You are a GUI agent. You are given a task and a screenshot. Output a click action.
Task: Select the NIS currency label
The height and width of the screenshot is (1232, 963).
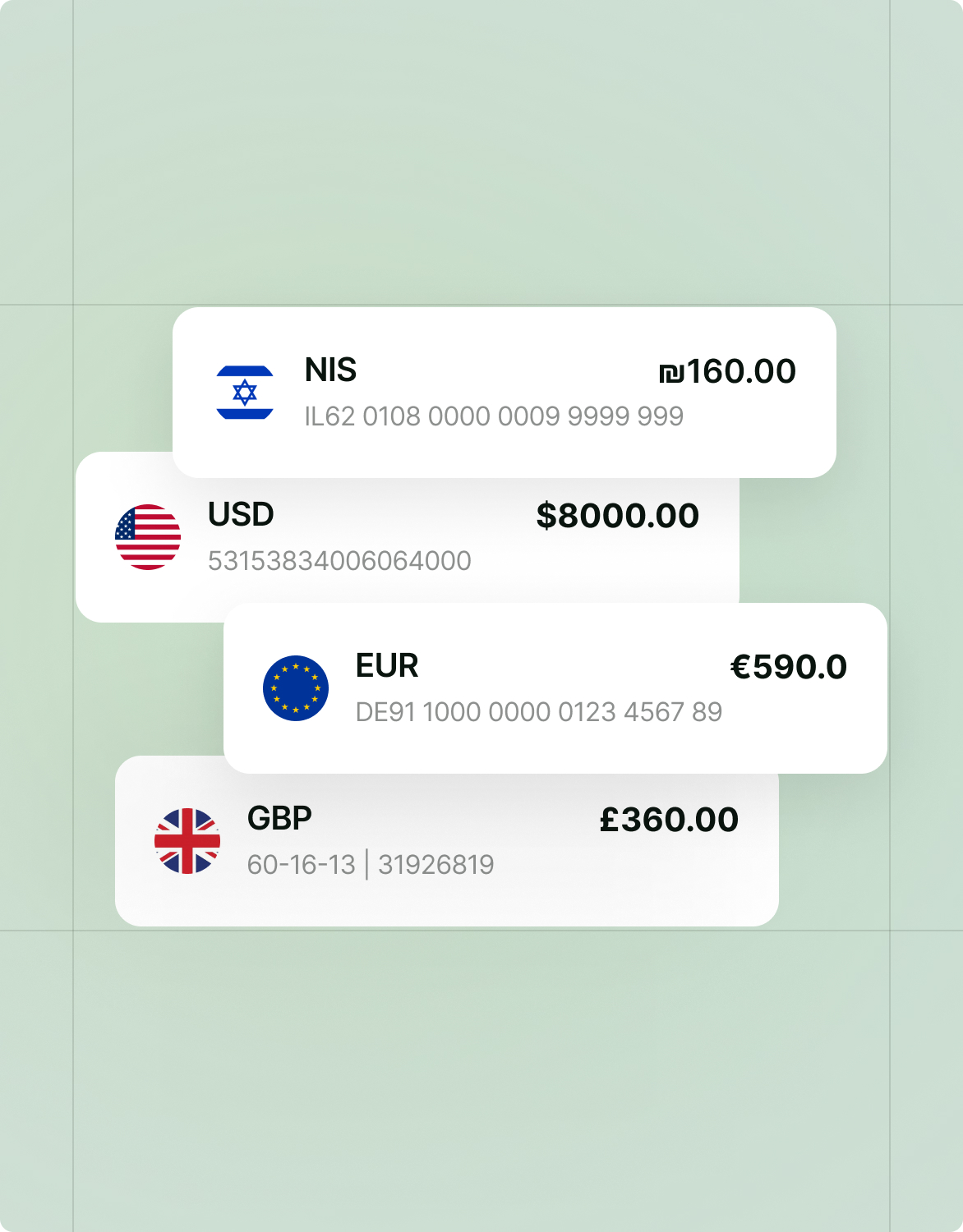330,370
